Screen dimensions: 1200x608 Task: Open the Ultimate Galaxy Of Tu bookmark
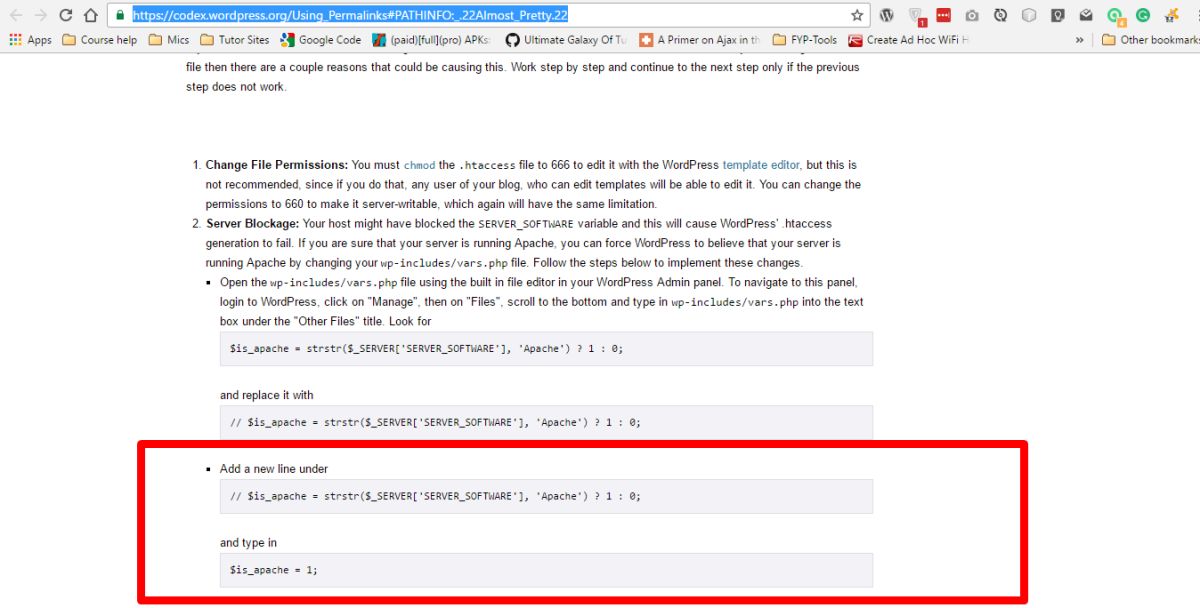coord(566,40)
